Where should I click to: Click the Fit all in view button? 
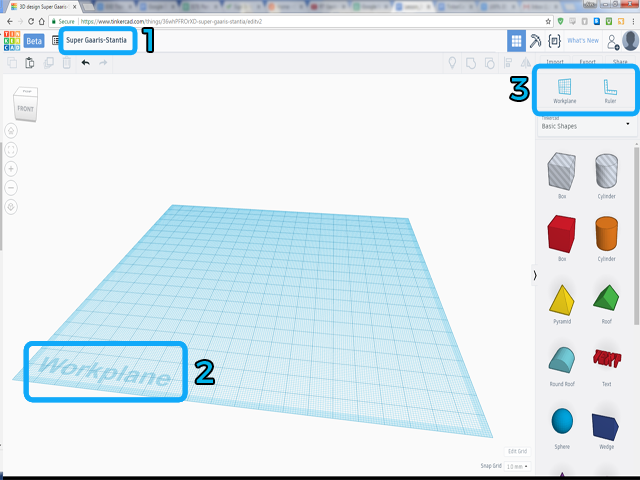(x=11, y=150)
